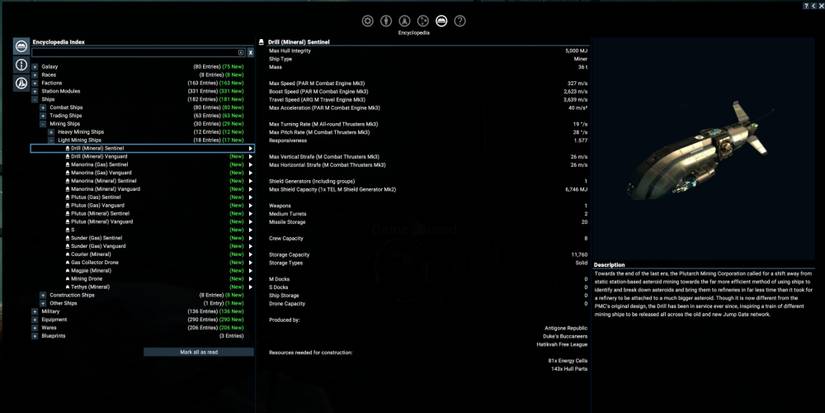Viewport: 825px width, 413px height.
Task: Expand the Station Modules category
Action: point(35,92)
